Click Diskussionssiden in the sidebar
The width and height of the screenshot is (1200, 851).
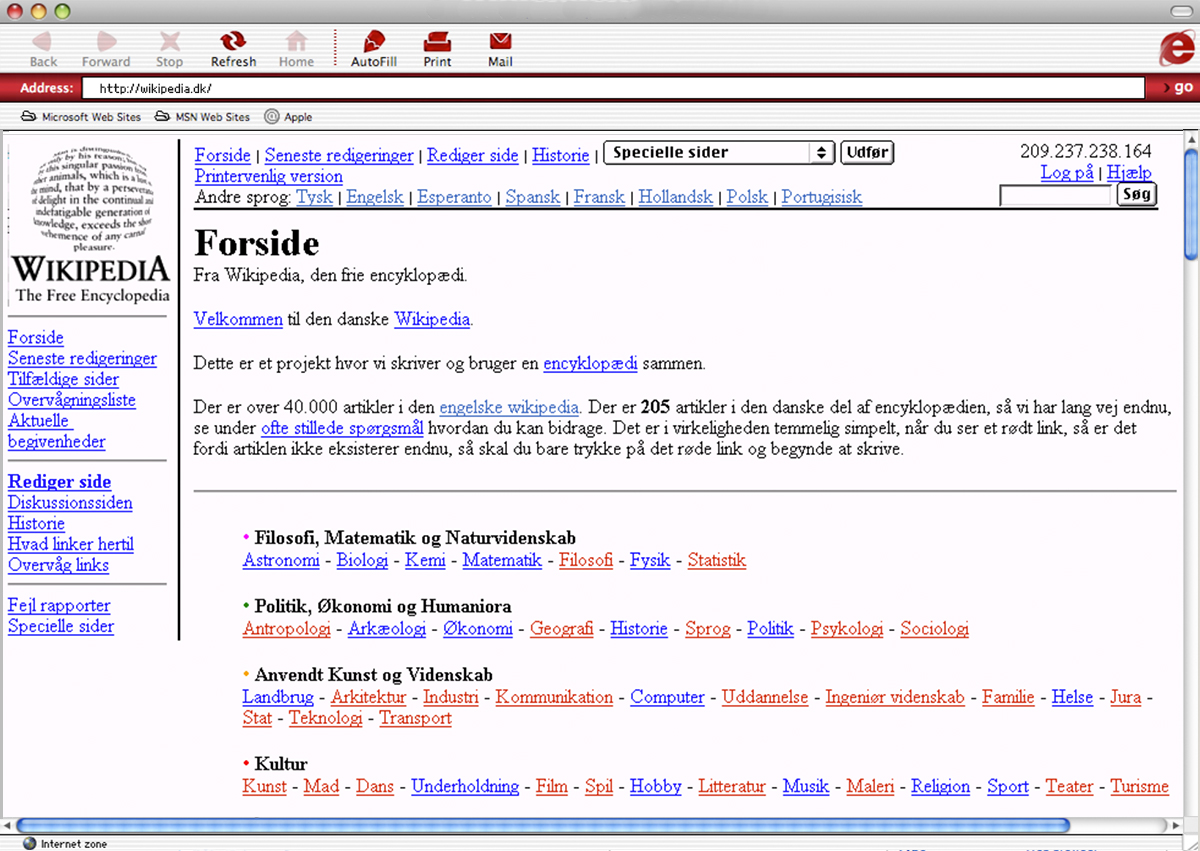pyautogui.click(x=70, y=503)
